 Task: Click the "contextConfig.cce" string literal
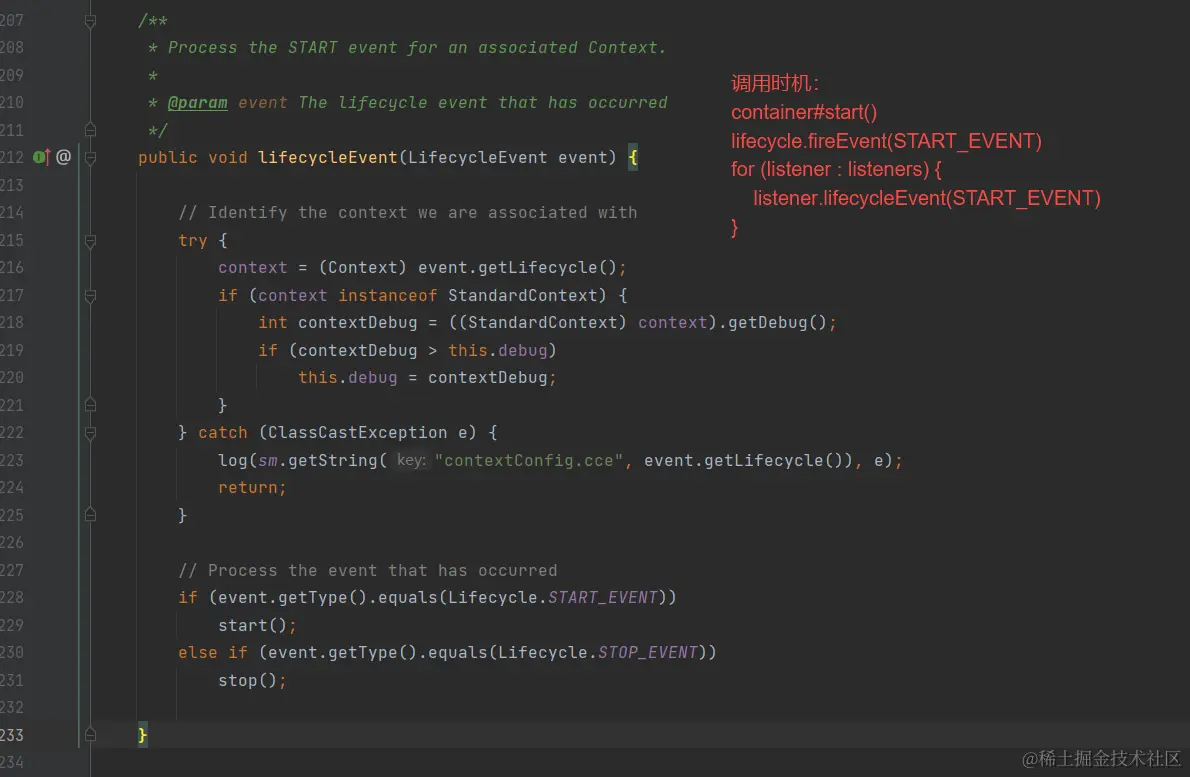coord(529,461)
